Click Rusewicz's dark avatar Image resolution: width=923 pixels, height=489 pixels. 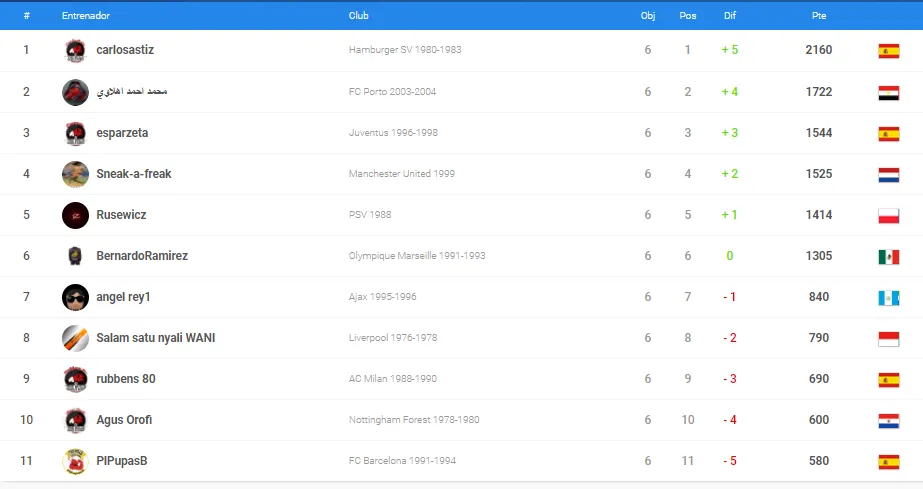(x=75, y=215)
